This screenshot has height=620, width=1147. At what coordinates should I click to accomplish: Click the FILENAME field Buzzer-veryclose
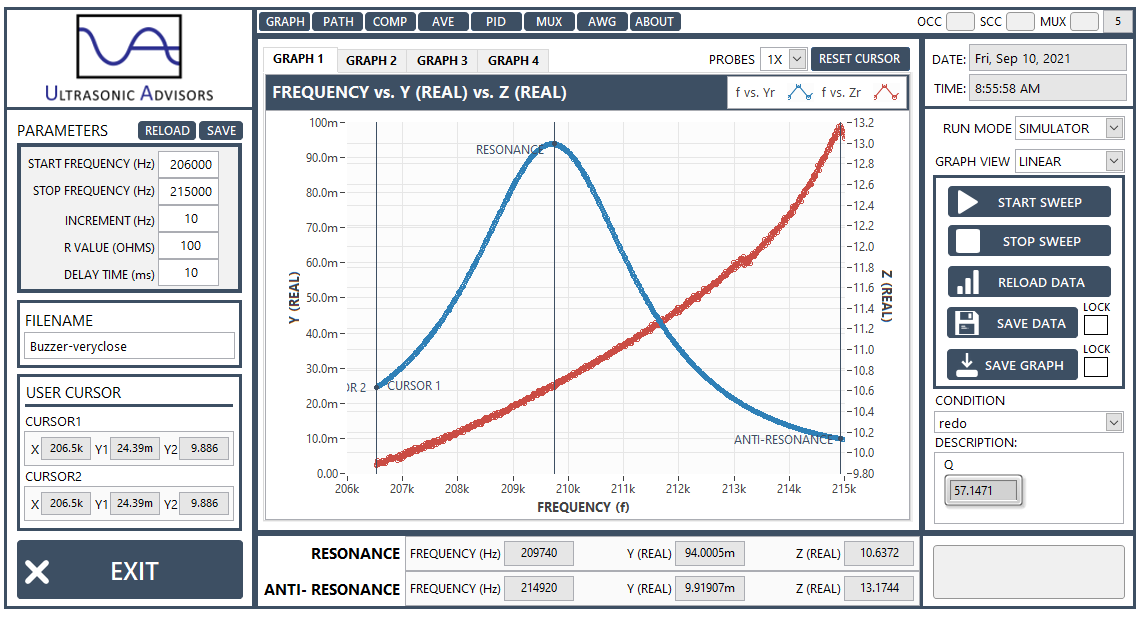(x=129, y=347)
